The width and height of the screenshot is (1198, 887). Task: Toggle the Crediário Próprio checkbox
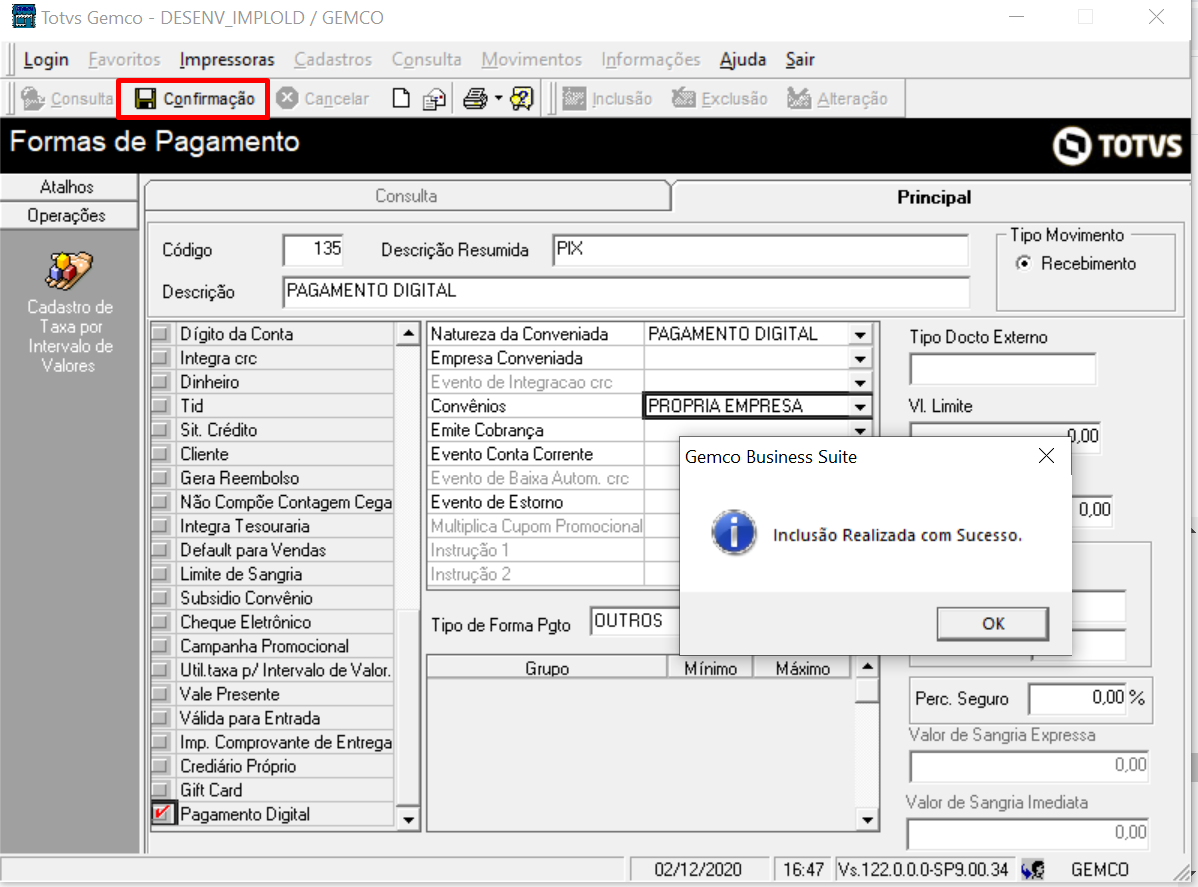pyautogui.click(x=160, y=766)
